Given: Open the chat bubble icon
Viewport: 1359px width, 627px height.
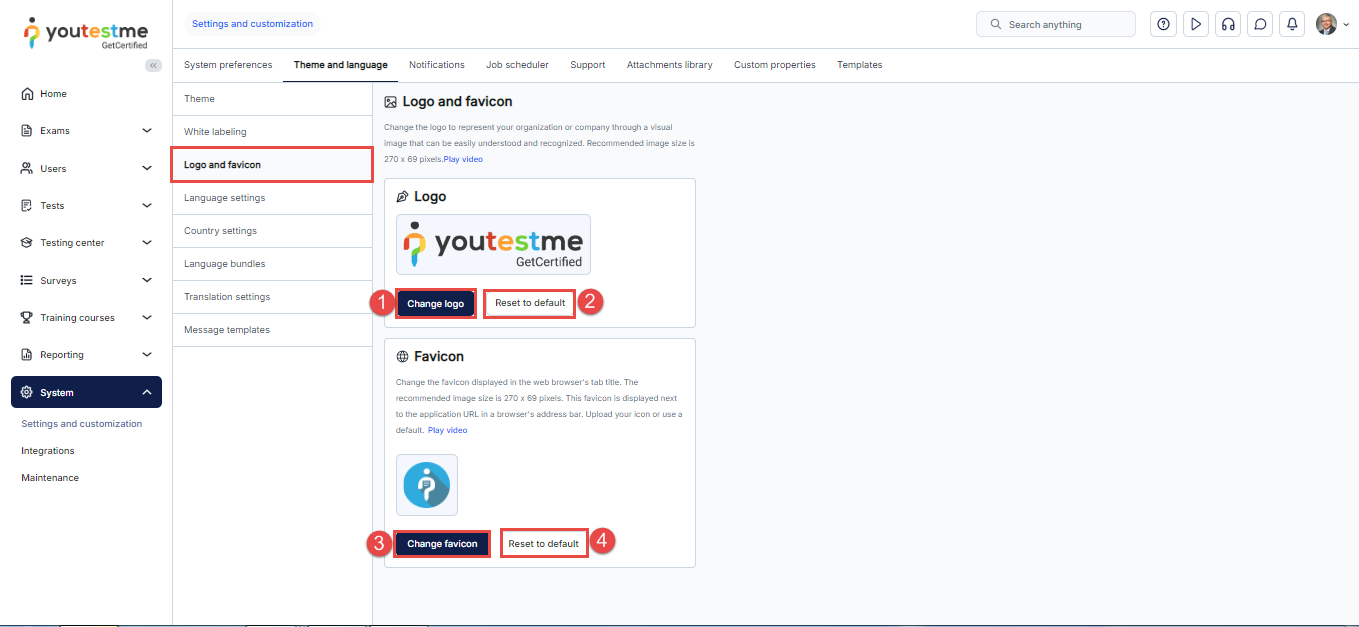Looking at the screenshot, I should pos(1260,24).
